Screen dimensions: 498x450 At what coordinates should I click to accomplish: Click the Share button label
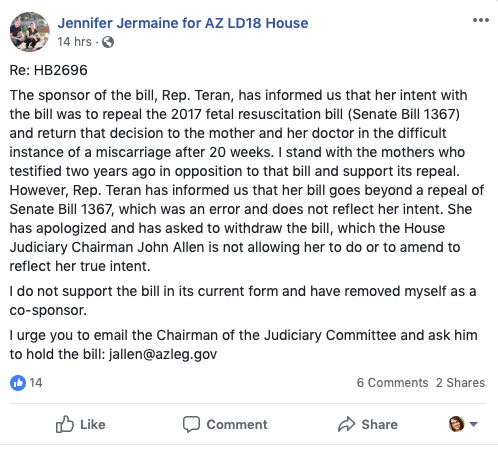pos(380,424)
